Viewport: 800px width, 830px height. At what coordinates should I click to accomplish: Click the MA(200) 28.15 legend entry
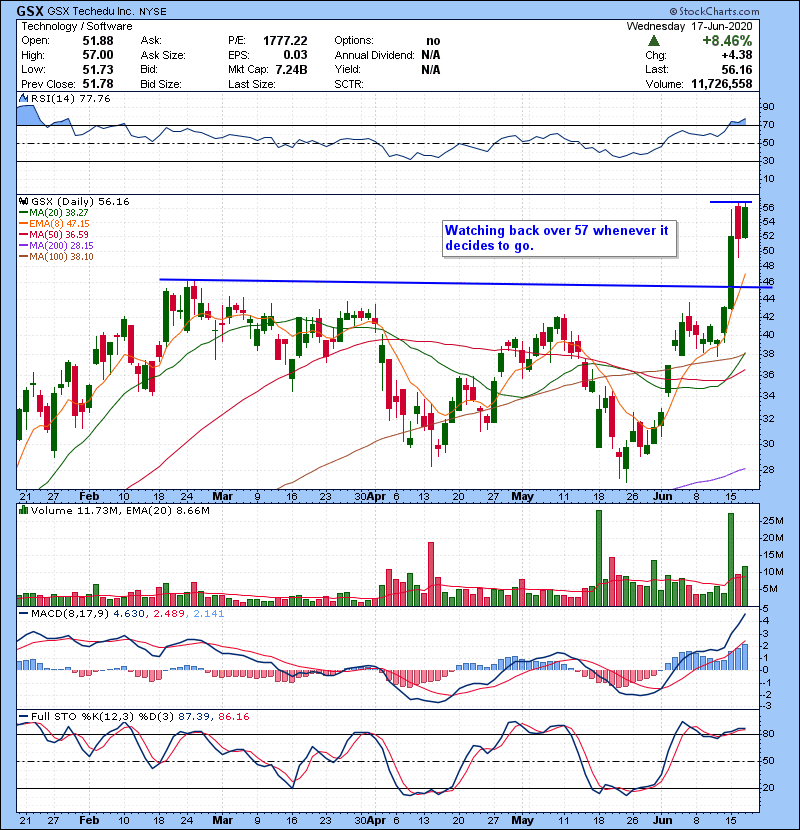point(56,246)
